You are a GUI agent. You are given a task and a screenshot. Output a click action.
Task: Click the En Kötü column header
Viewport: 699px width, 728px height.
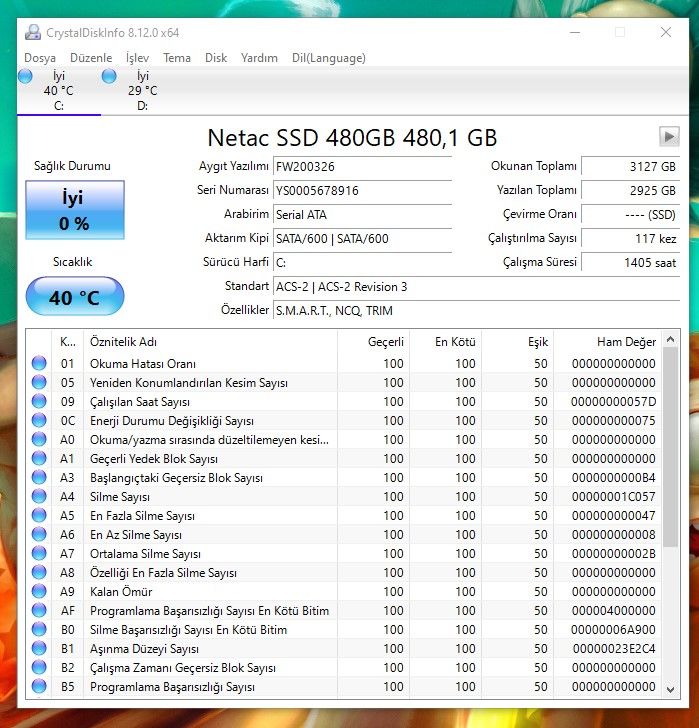pyautogui.click(x=446, y=342)
